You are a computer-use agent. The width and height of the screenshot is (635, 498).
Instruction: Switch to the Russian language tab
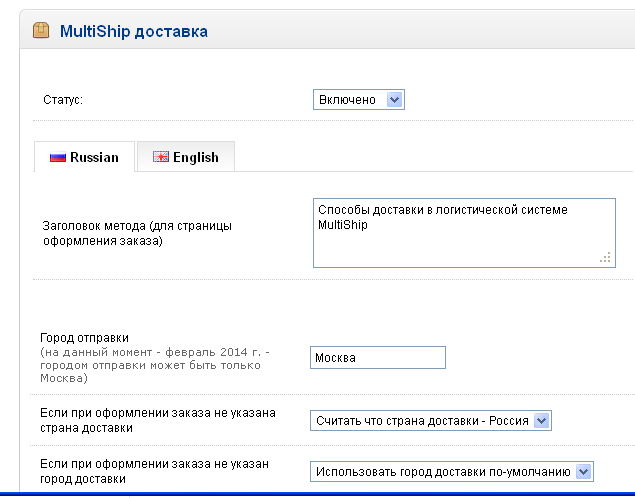(84, 157)
